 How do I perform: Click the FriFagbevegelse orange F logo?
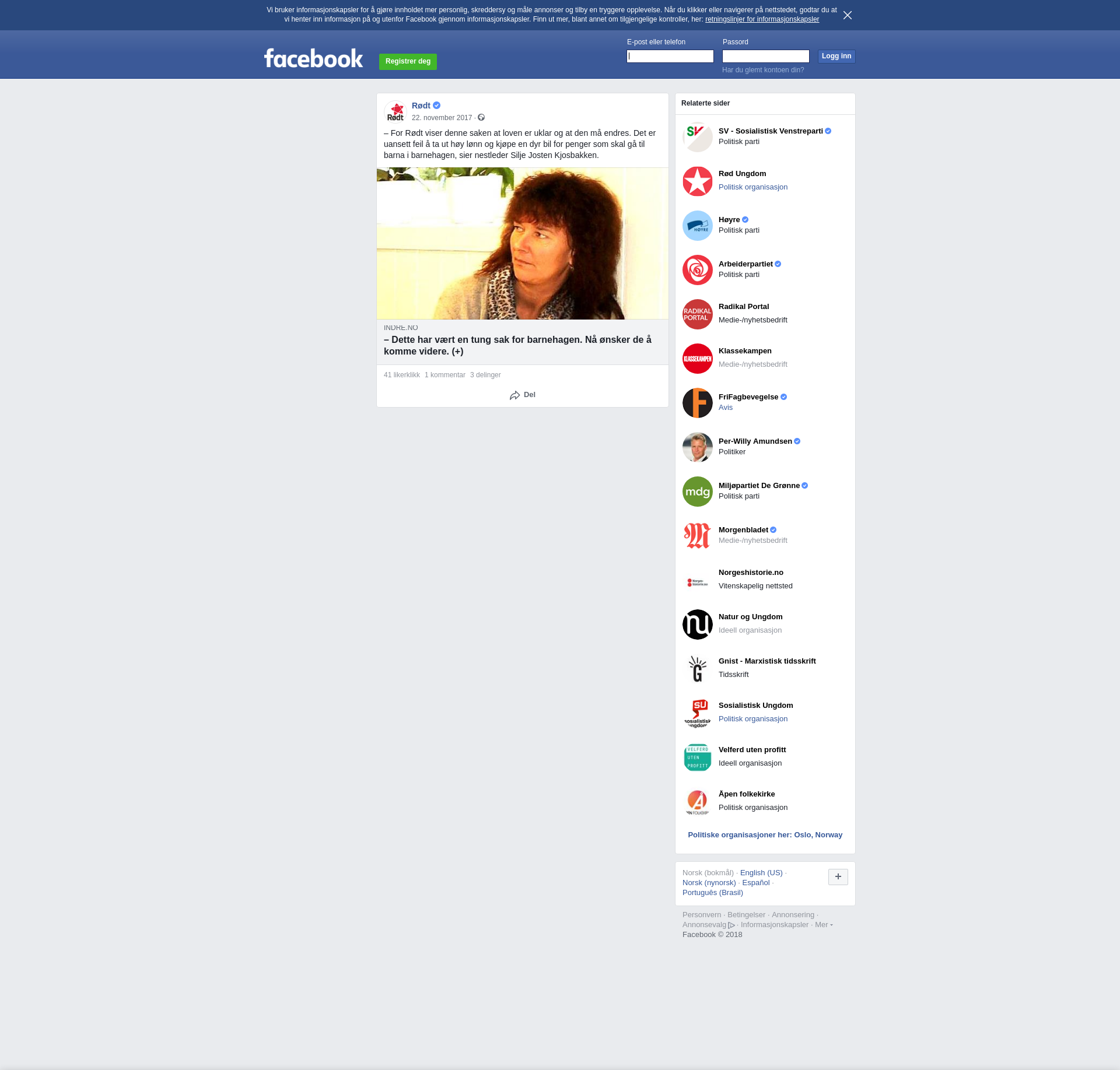[x=697, y=403]
